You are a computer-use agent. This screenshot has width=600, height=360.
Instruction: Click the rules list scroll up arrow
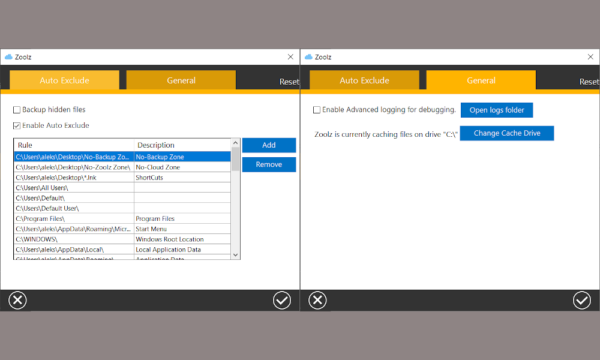point(235,143)
